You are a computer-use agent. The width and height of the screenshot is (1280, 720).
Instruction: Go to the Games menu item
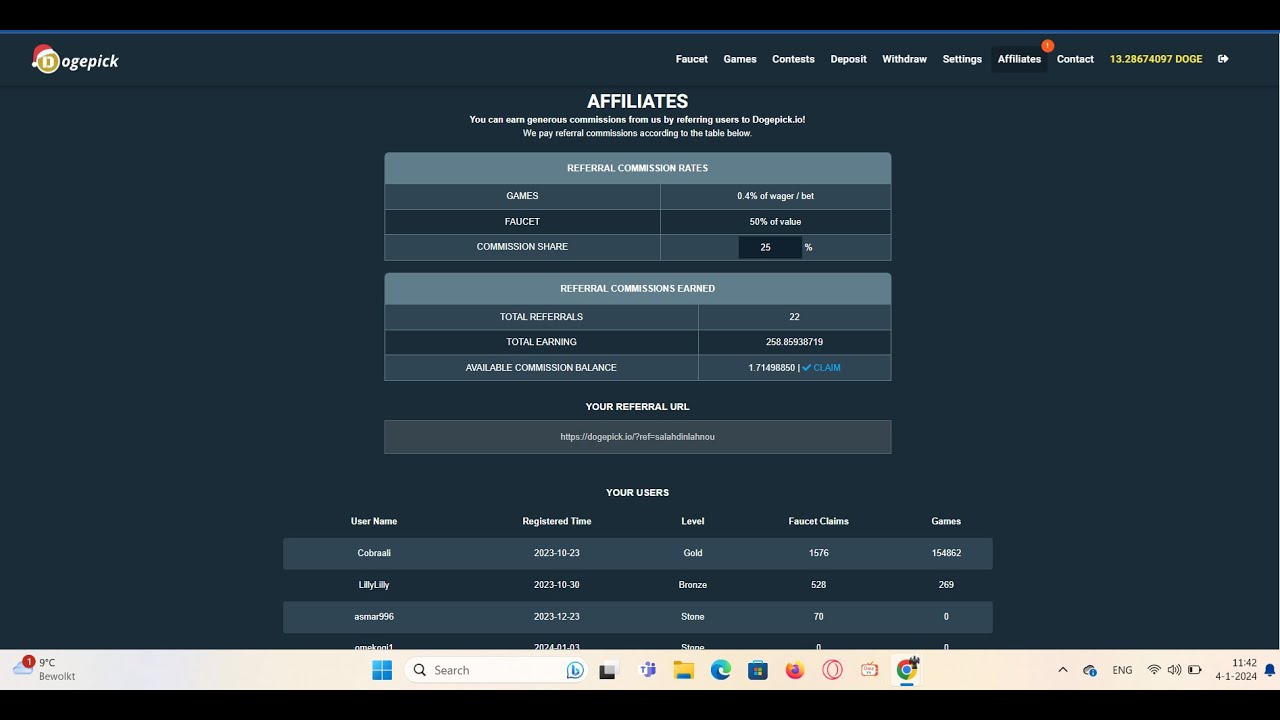click(740, 59)
